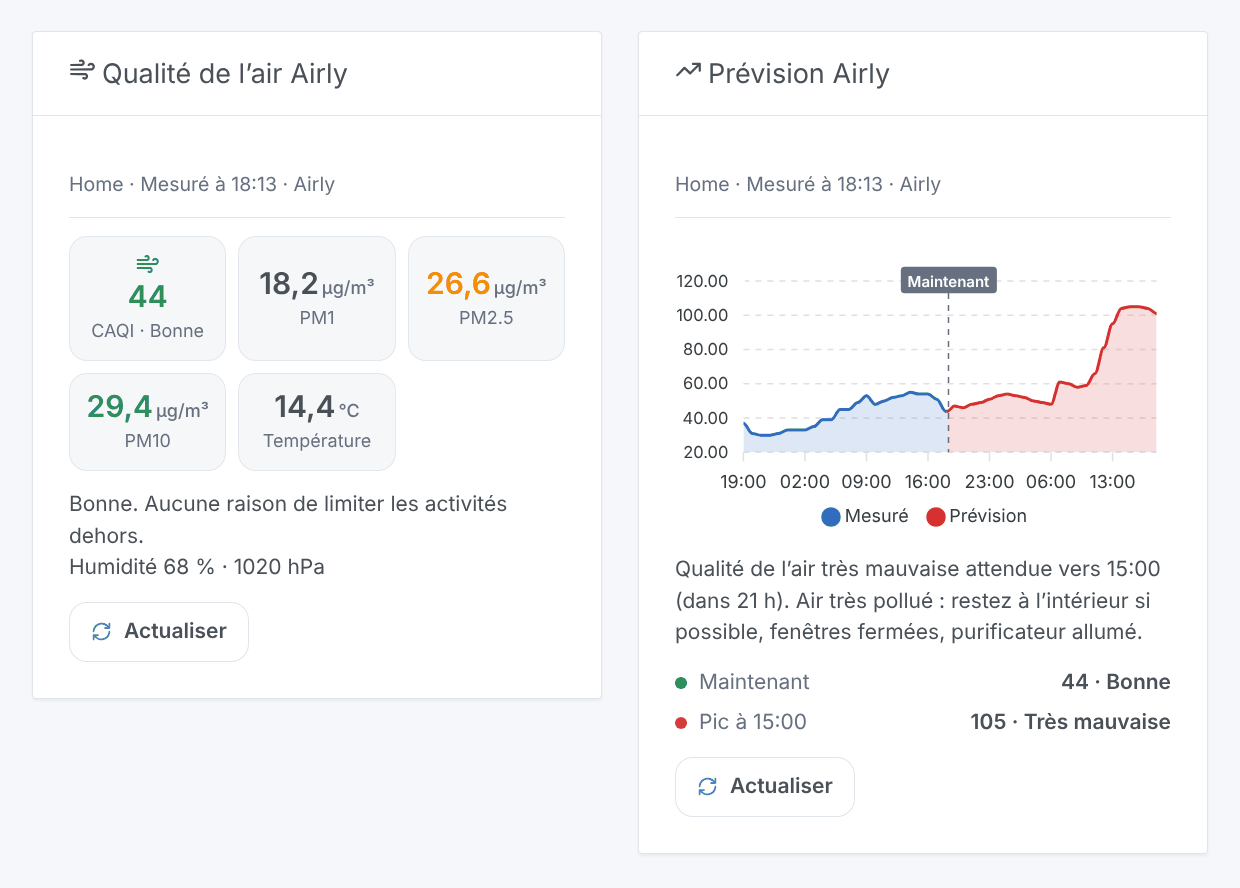The image size is (1240, 888).
Task: Click the 120.00 y-axis label
Action: coord(702,280)
